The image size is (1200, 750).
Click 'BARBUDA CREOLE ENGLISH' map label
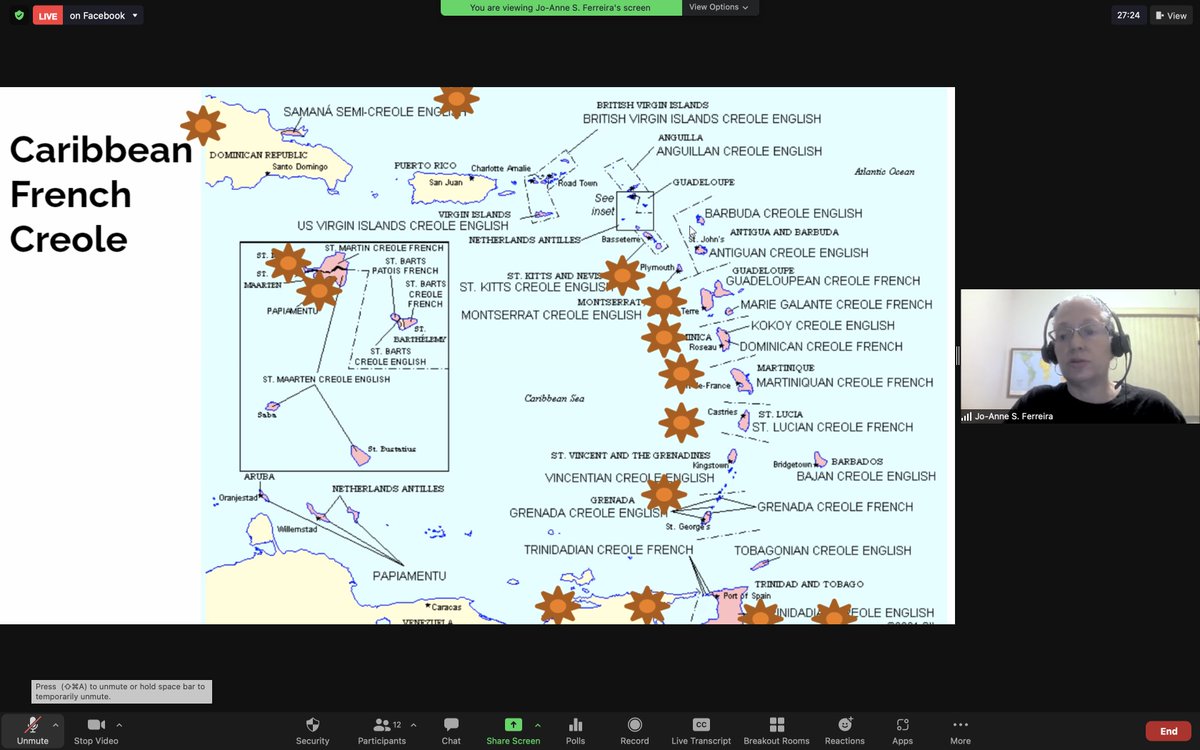click(783, 213)
